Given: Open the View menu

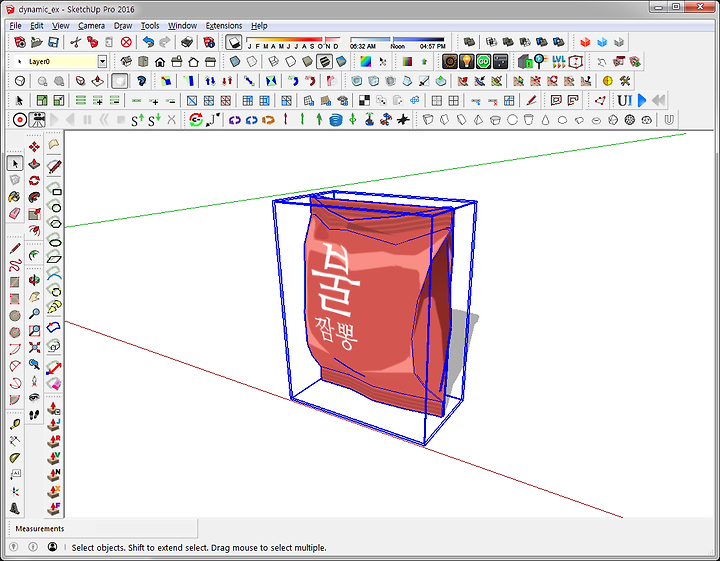Looking at the screenshot, I should pyautogui.click(x=60, y=26).
